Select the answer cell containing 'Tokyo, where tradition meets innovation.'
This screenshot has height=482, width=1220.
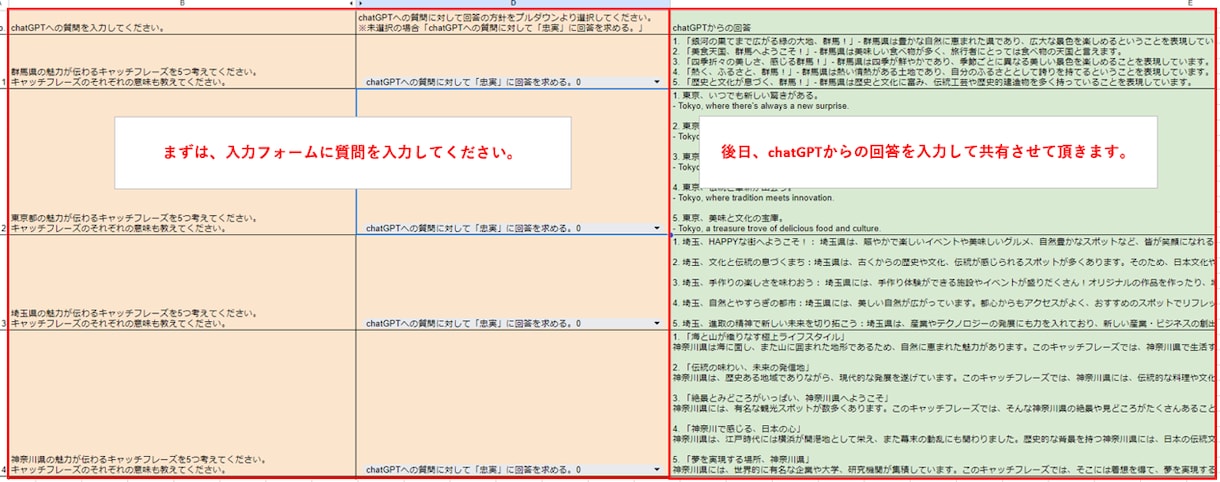point(944,161)
